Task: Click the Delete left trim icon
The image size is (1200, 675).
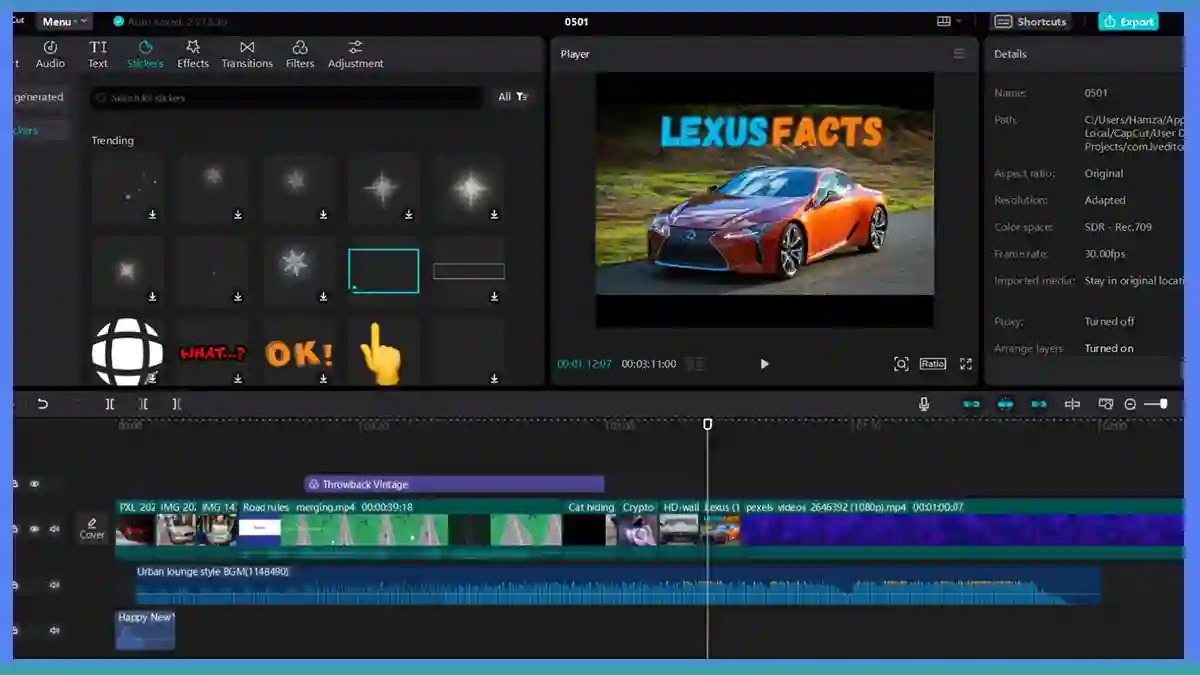Action: pos(144,404)
